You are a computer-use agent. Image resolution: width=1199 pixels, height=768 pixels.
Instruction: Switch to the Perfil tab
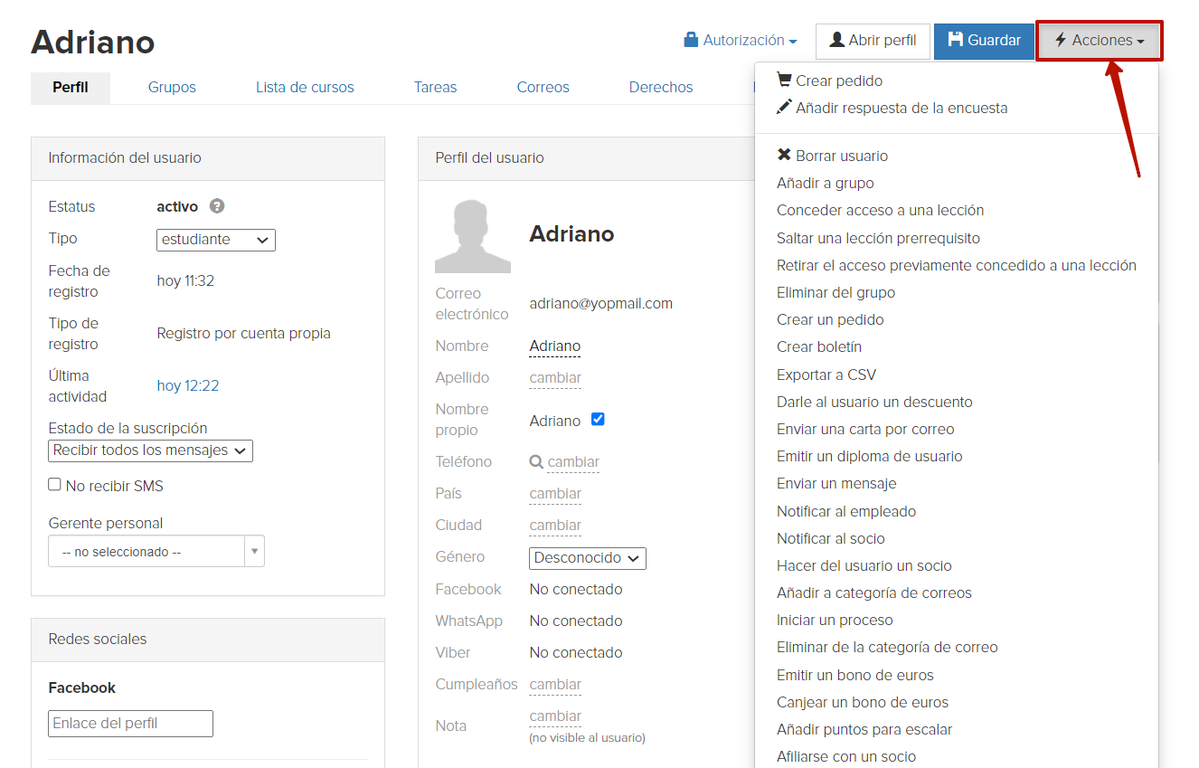(70, 87)
